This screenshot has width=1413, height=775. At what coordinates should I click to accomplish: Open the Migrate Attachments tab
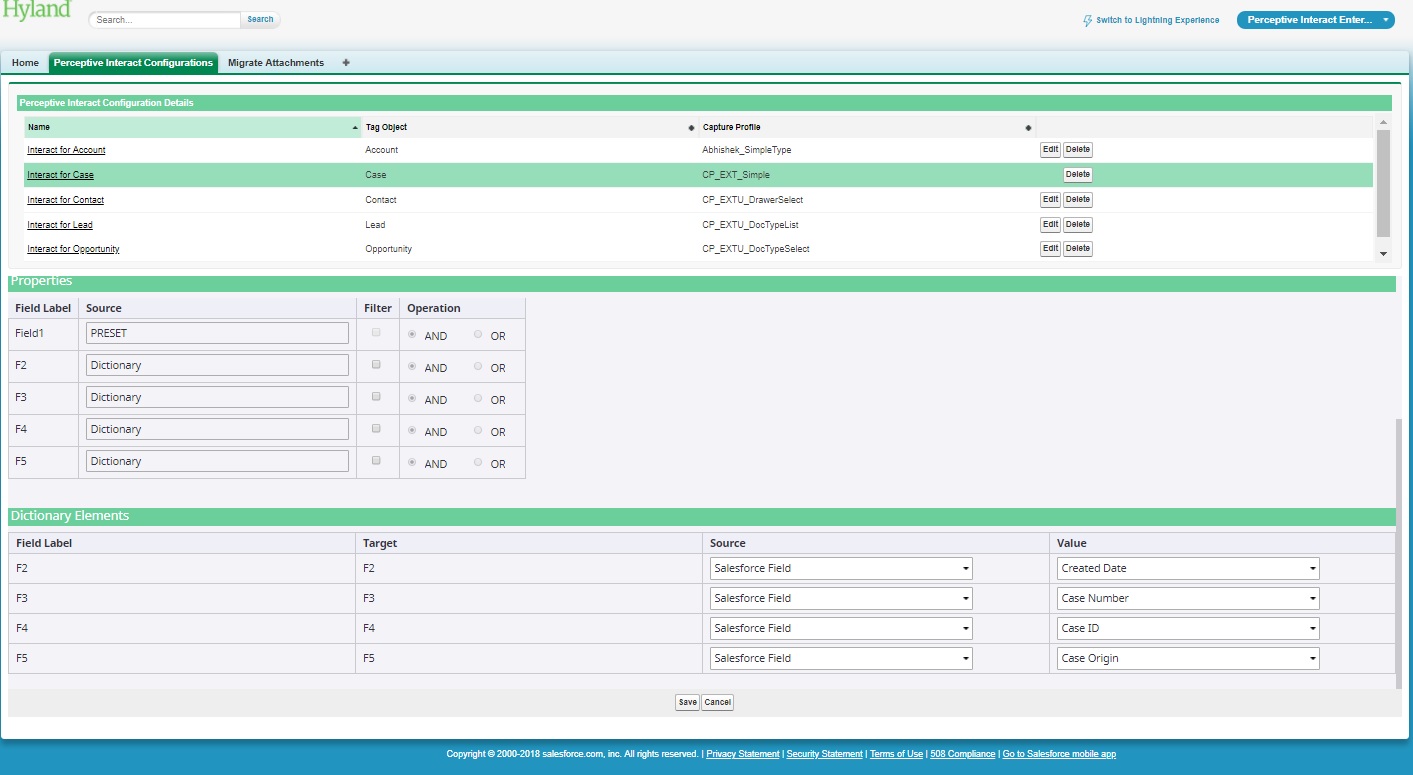pyautogui.click(x=276, y=63)
